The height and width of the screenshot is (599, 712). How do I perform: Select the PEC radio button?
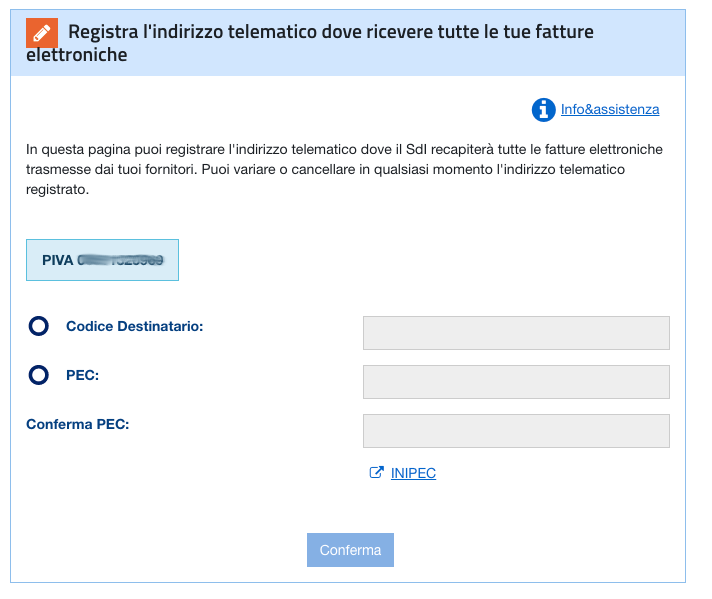point(39,375)
